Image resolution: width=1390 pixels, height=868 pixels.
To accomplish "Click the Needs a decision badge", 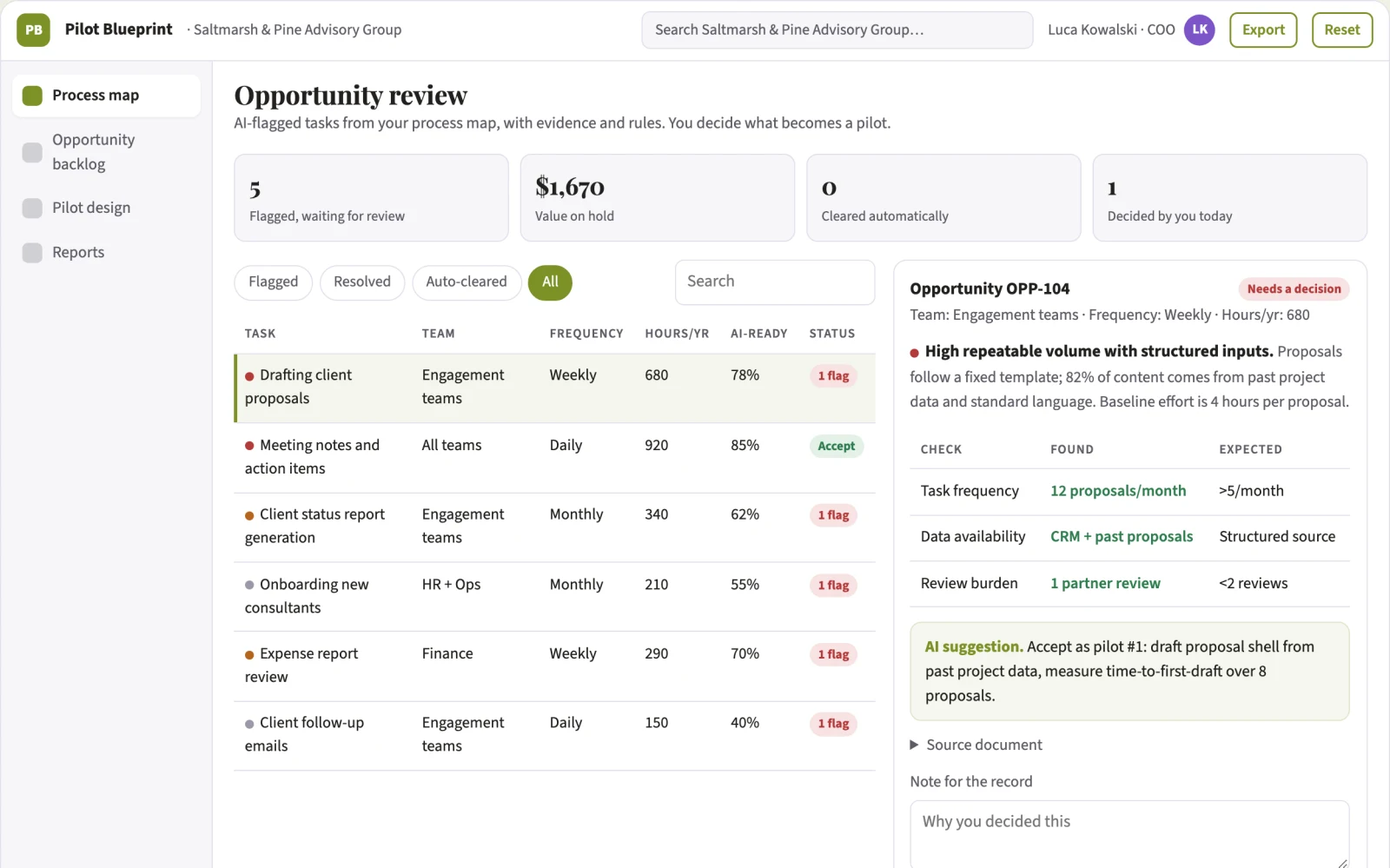I will point(1294,289).
